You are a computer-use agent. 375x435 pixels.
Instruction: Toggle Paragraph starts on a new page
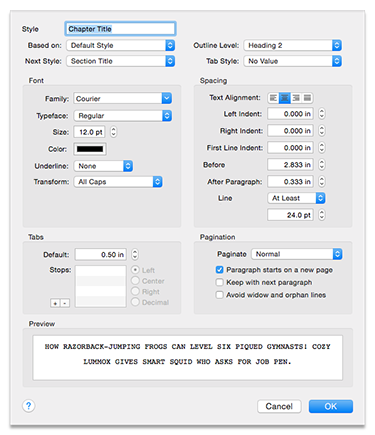point(219,270)
